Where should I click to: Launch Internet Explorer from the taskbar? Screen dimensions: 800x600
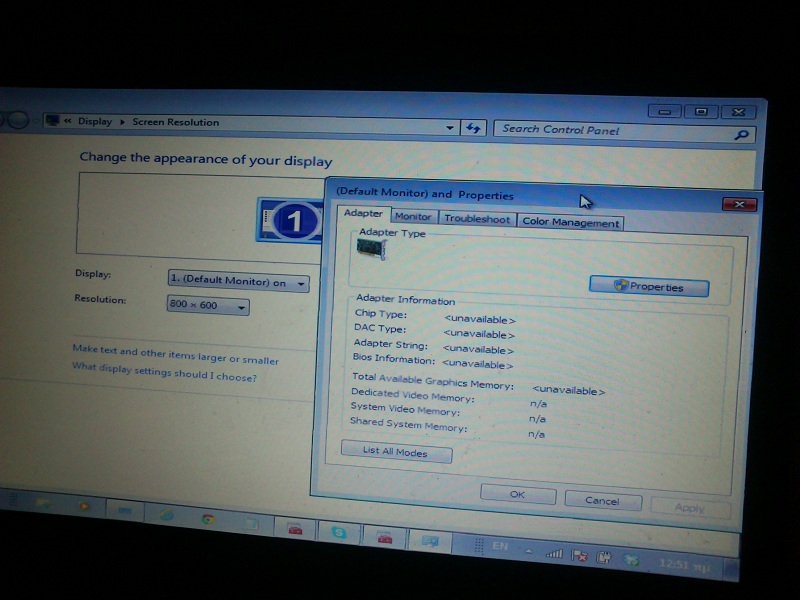point(167,515)
